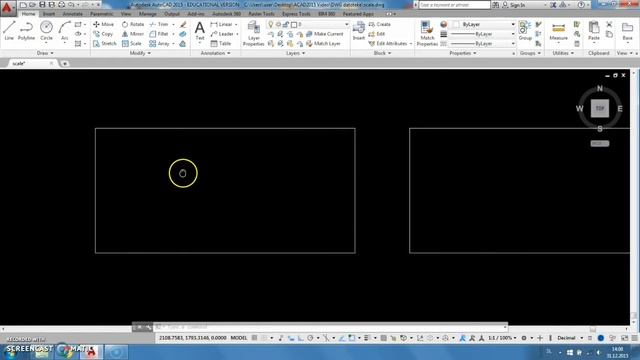Viewport: 640px width, 360px height.
Task: Choose the Fillet command
Action: click(159, 34)
